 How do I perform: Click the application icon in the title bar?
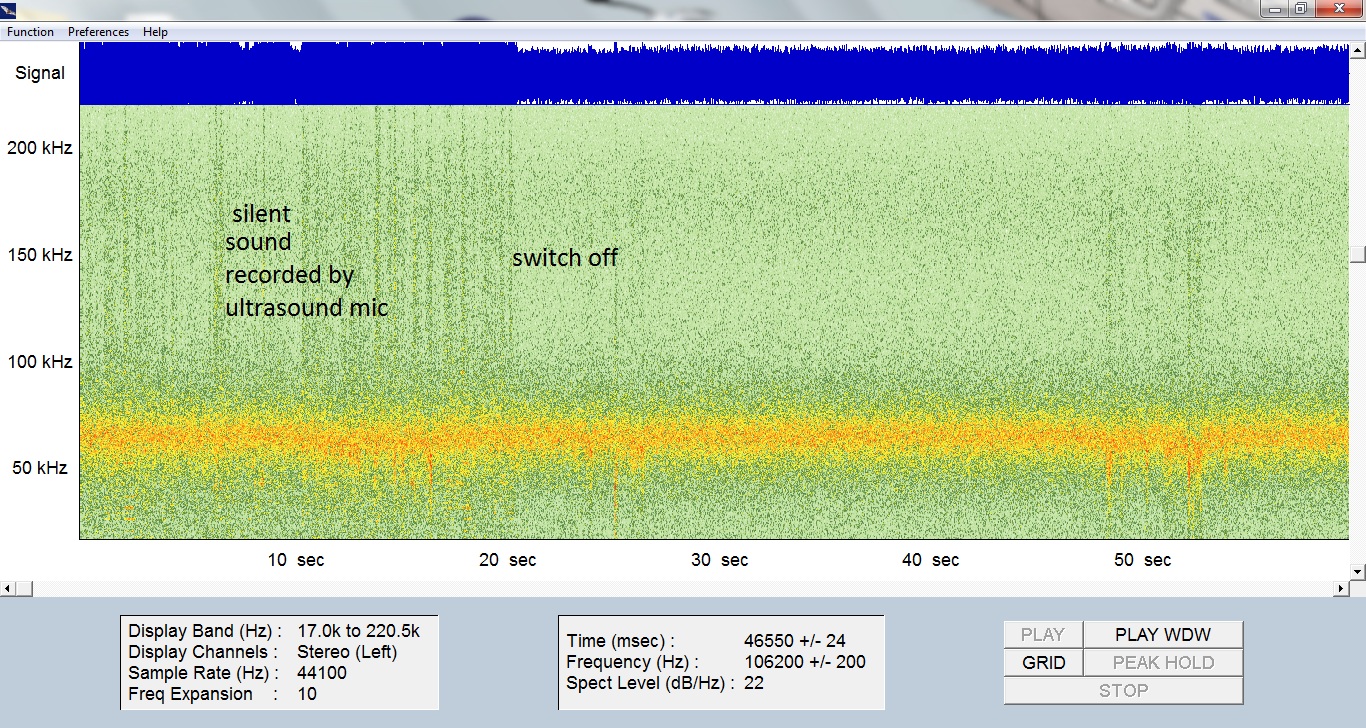(9, 10)
